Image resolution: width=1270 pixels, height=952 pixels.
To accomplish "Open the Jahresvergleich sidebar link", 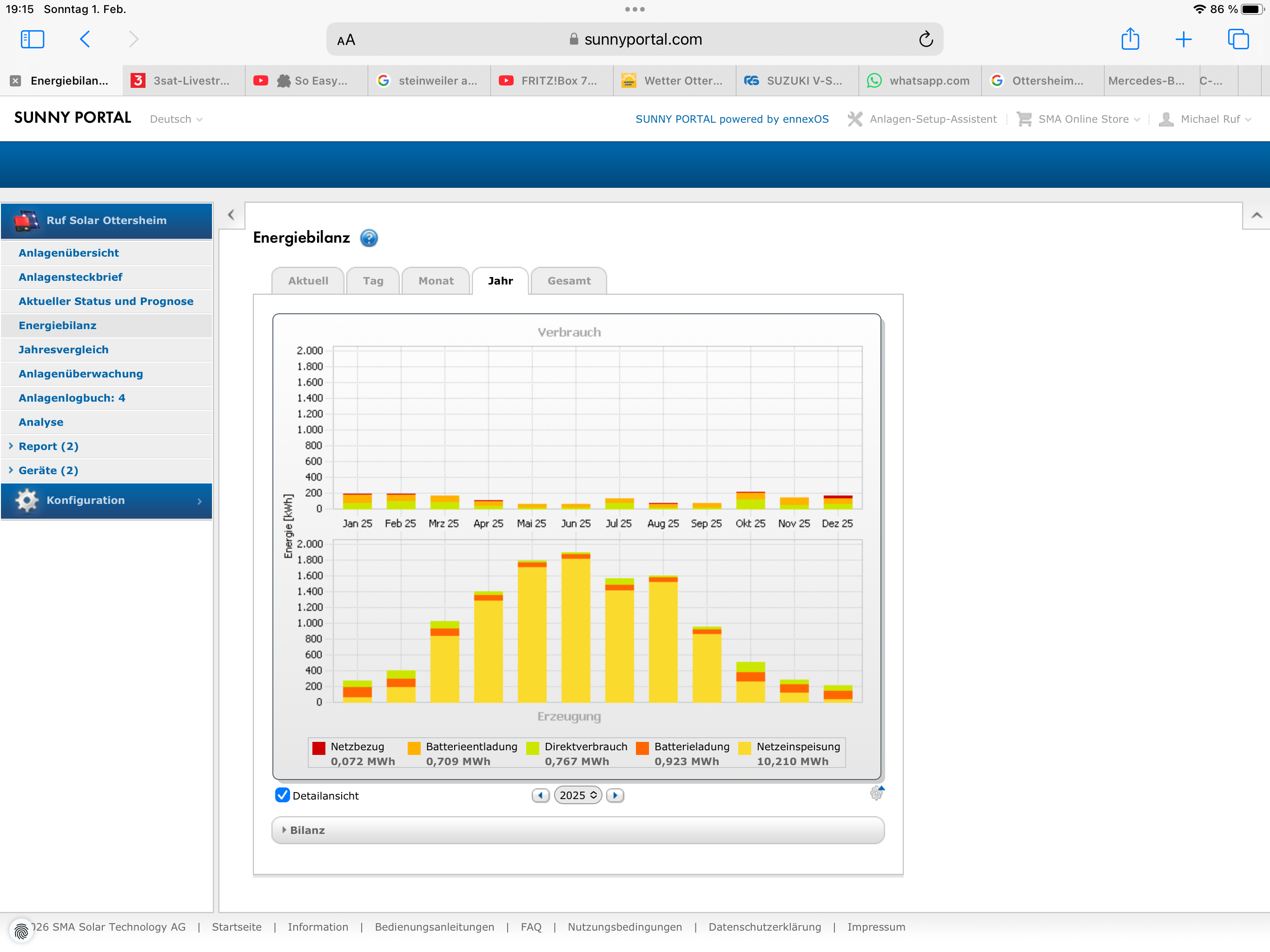I will coord(63,350).
